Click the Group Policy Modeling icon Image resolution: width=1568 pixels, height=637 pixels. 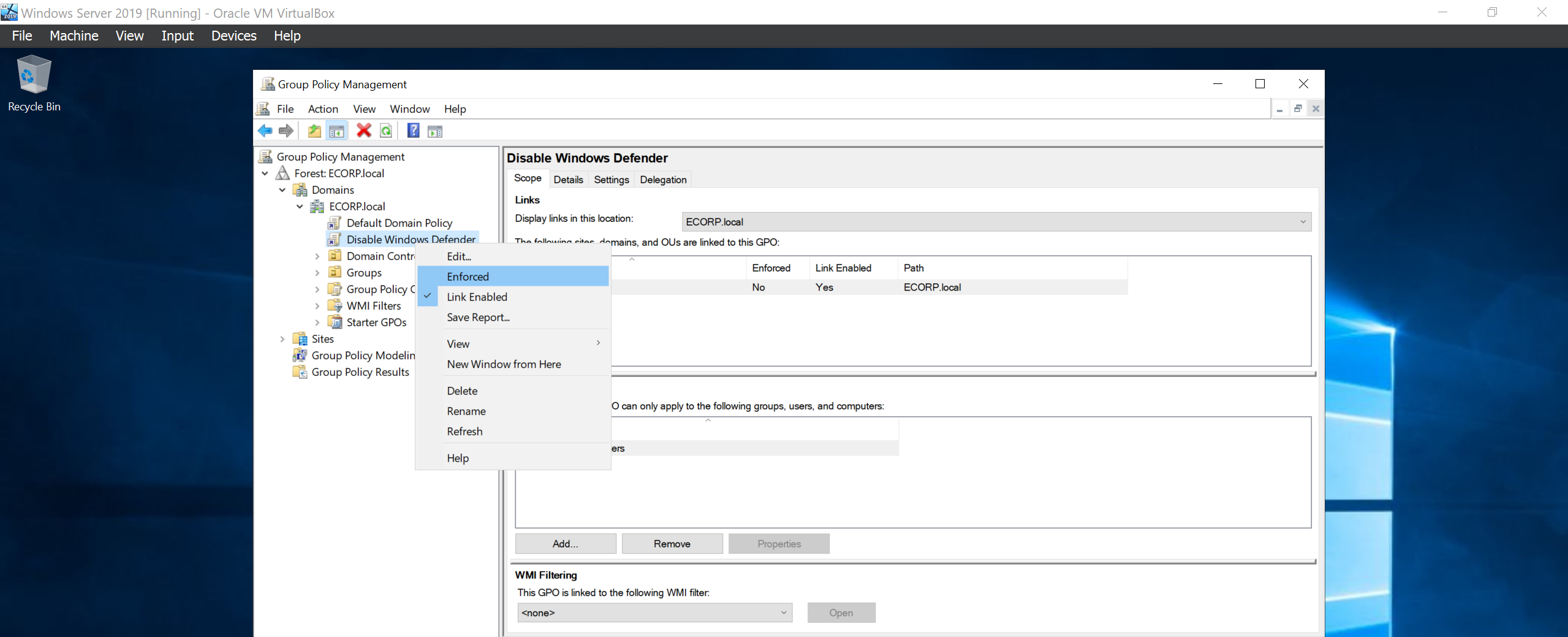pyautogui.click(x=300, y=355)
